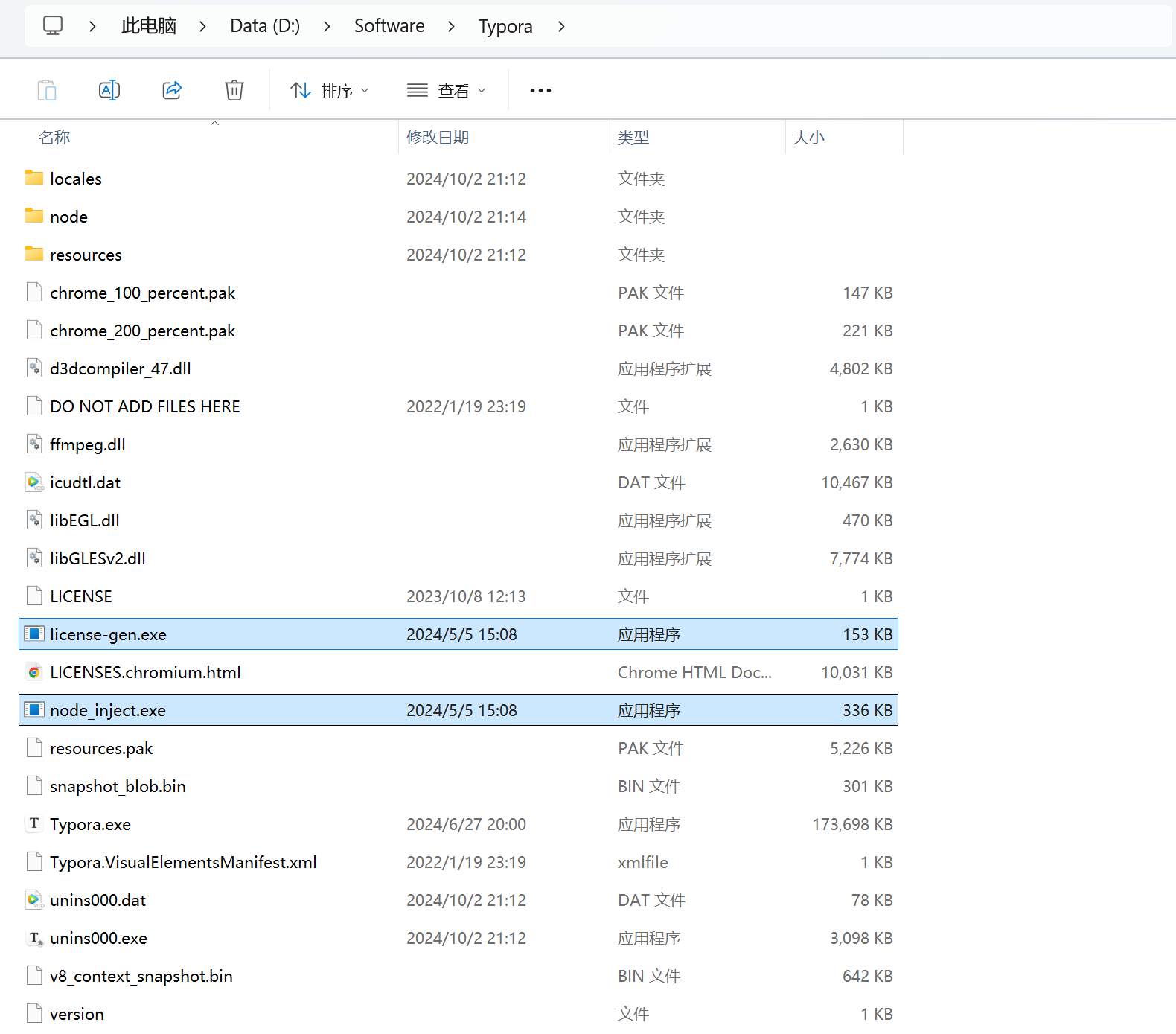
Task: Expand chevron after computer icon
Action: [92, 26]
